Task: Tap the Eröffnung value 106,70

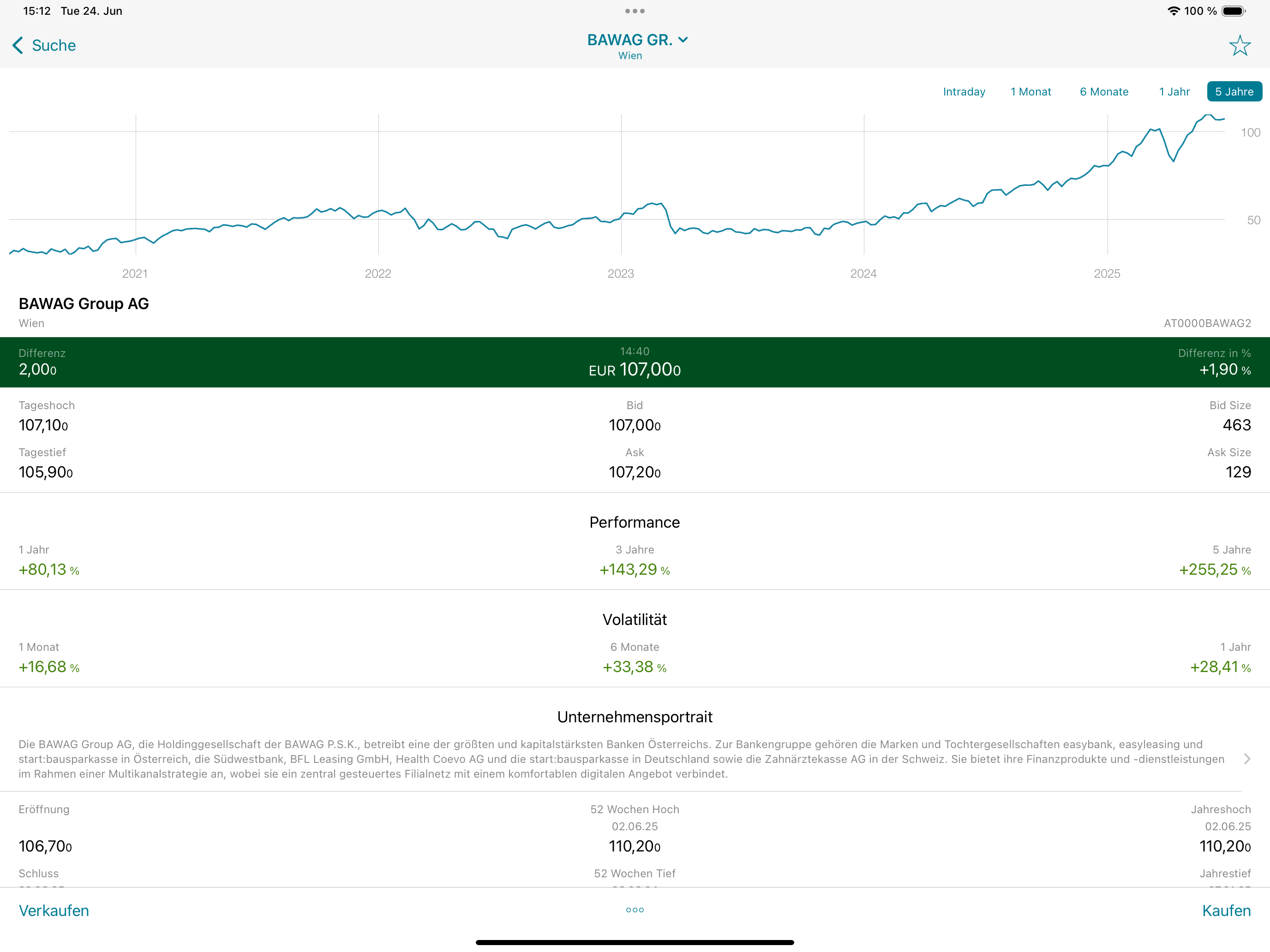Action: pyautogui.click(x=45, y=846)
